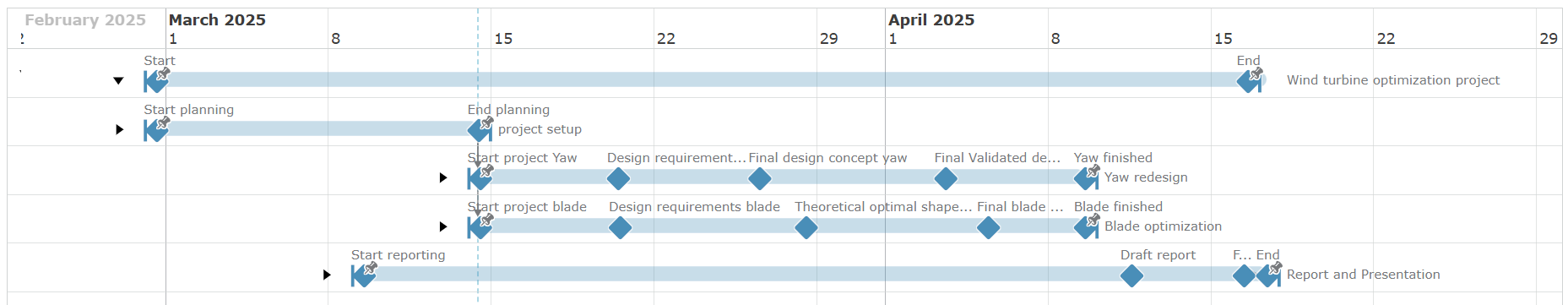Click the pin icon on End planning milestone
Image resolution: width=1568 pixels, height=305 pixels.
click(486, 123)
